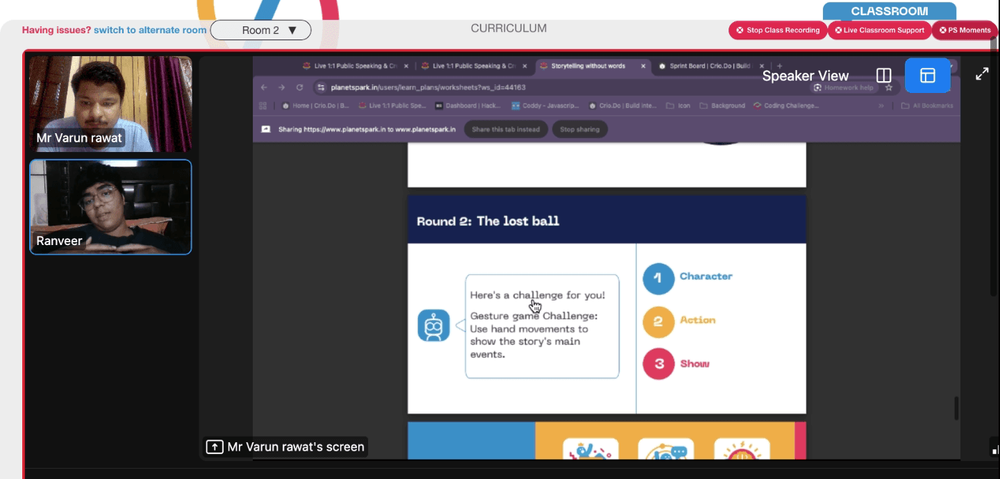Click the number 1 Character circle
The width and height of the screenshot is (1000, 479).
(658, 277)
